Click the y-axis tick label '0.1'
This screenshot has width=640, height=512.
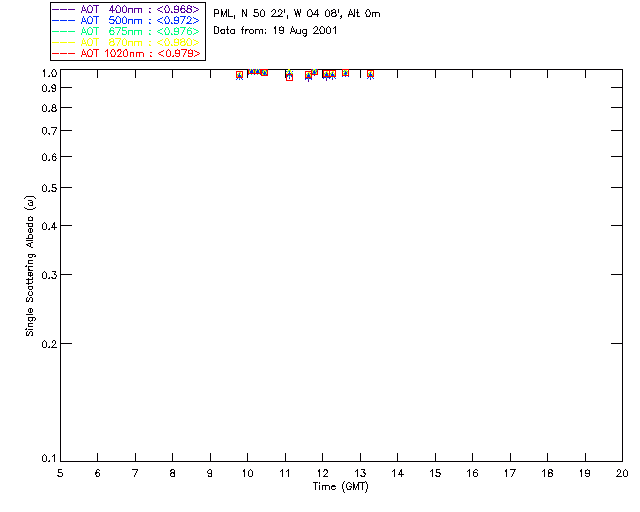pos(49,459)
